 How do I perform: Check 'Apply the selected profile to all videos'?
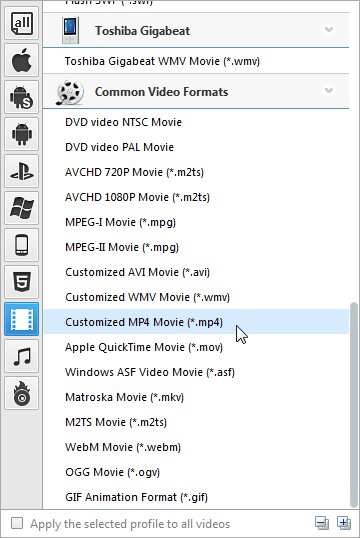point(17,524)
